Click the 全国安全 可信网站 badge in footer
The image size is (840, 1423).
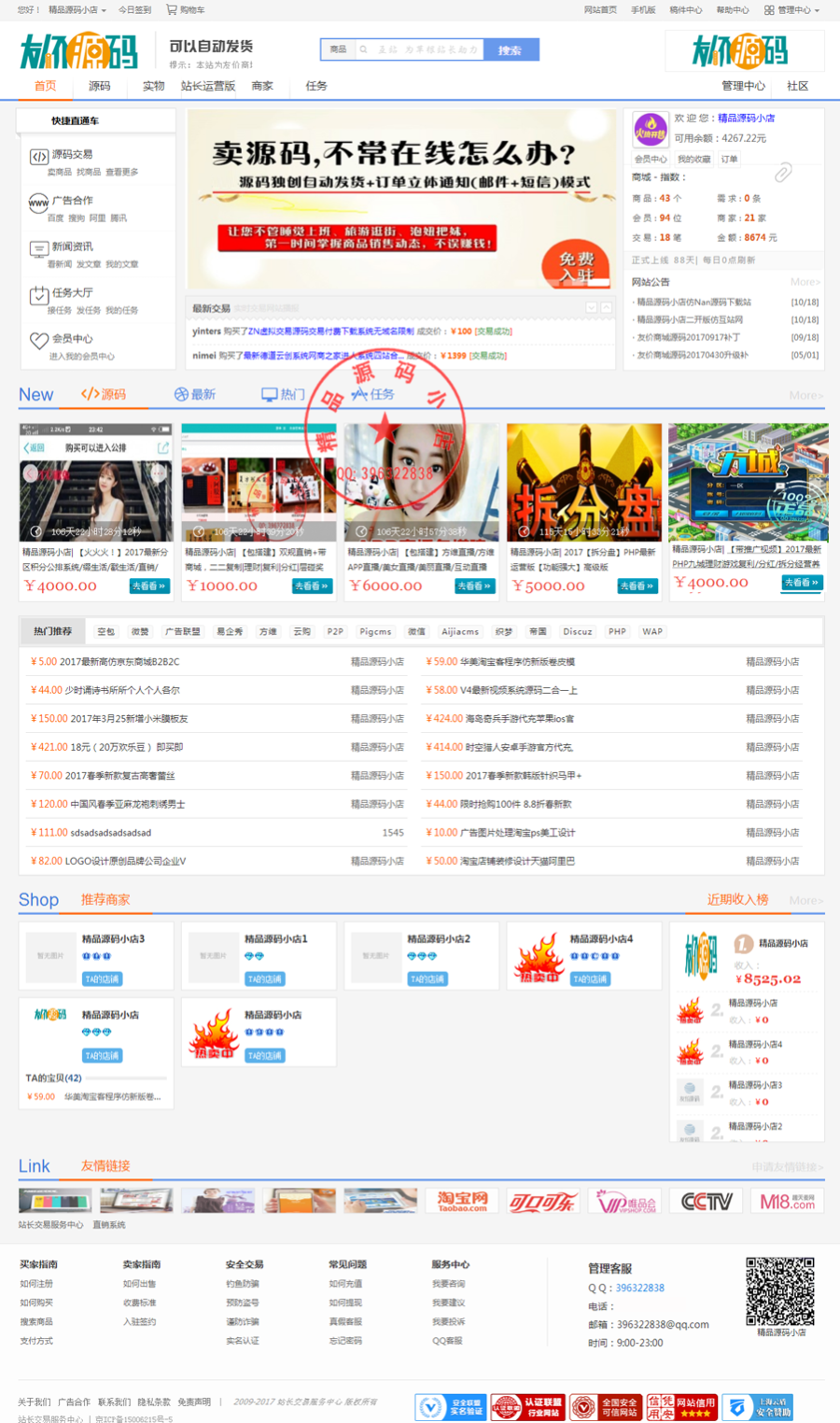605,1406
